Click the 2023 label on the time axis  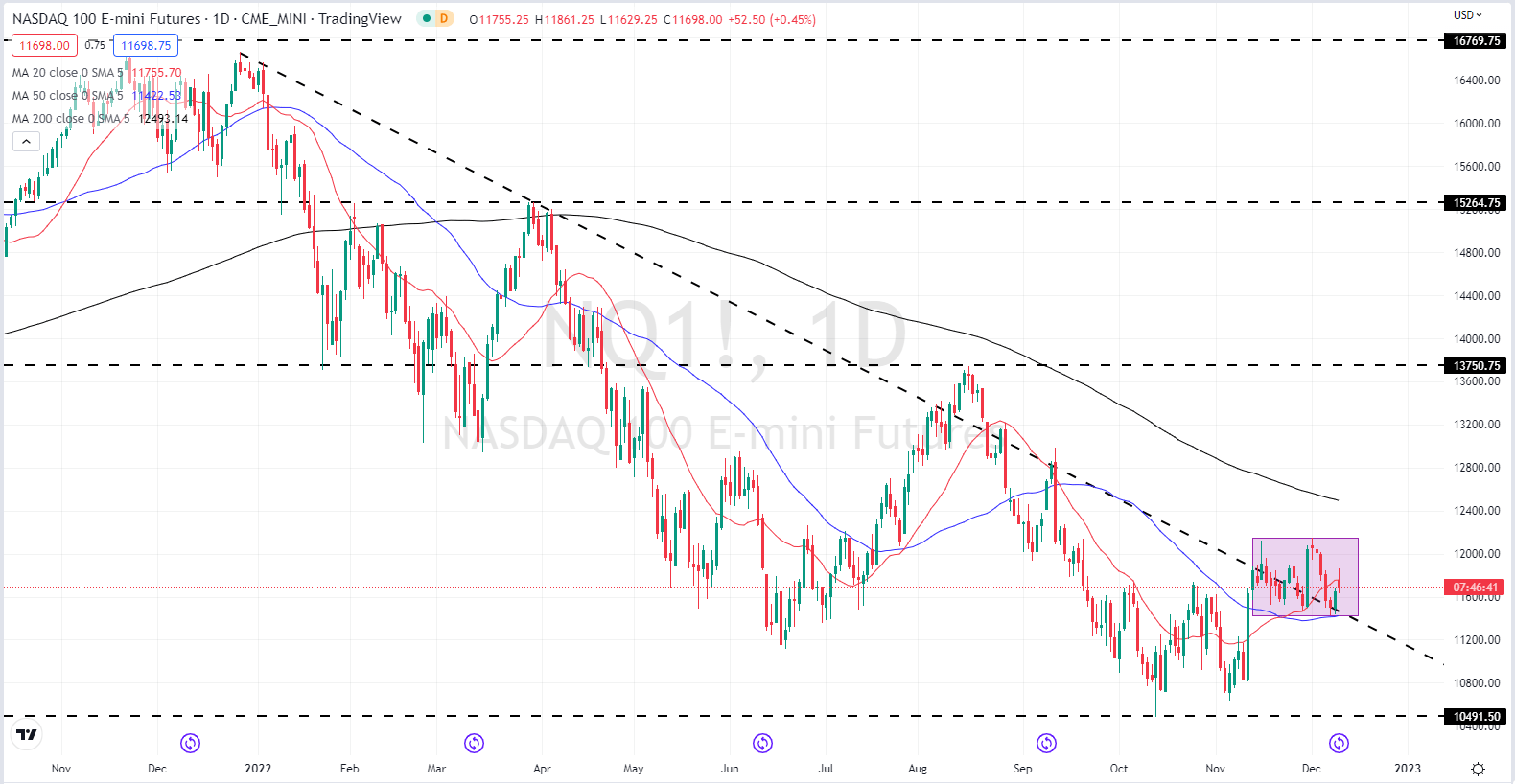coord(1408,769)
